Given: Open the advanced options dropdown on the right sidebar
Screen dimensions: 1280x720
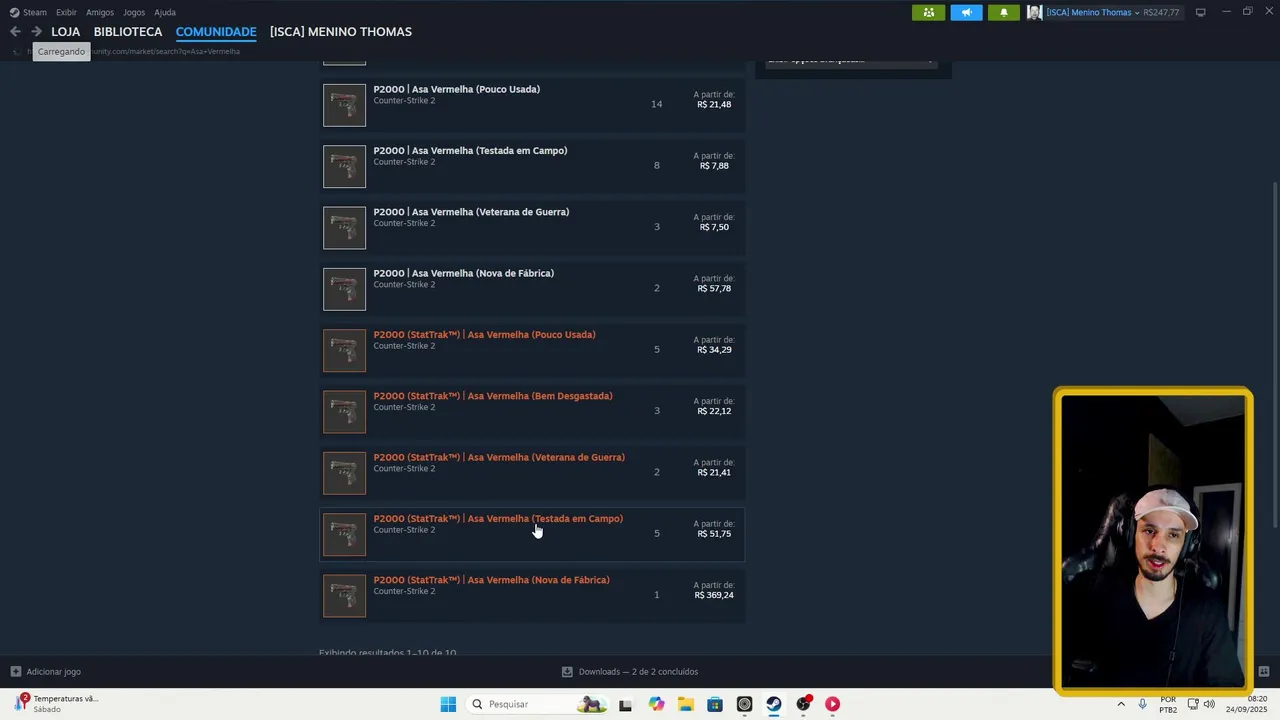Looking at the screenshot, I should (852, 62).
